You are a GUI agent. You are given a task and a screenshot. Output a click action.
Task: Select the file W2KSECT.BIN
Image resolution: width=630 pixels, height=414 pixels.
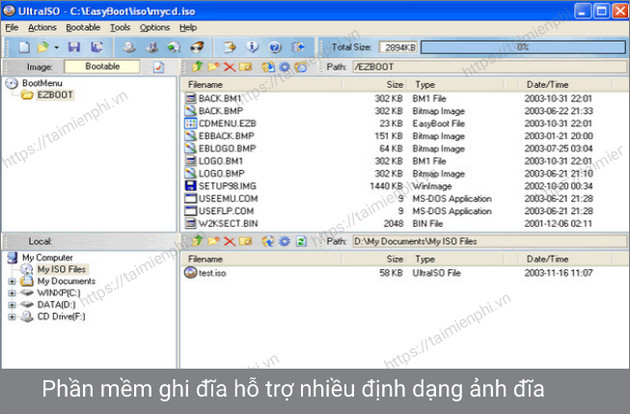click(x=228, y=223)
